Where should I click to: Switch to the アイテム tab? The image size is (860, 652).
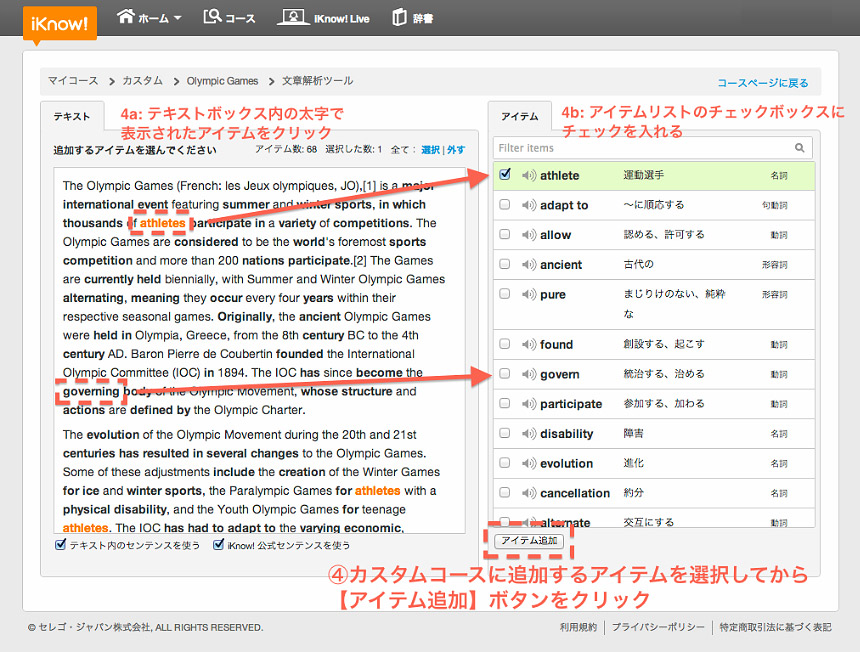(519, 116)
